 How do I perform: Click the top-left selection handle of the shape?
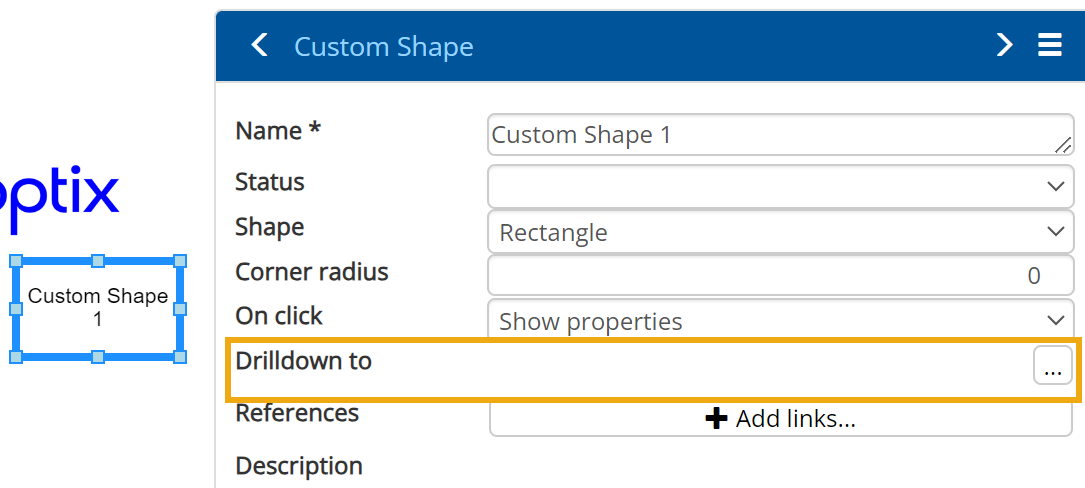(16, 261)
